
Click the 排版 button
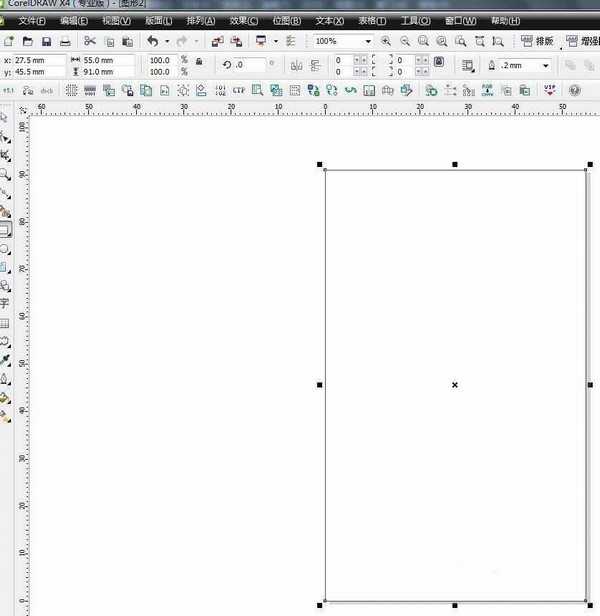click(x=538, y=41)
